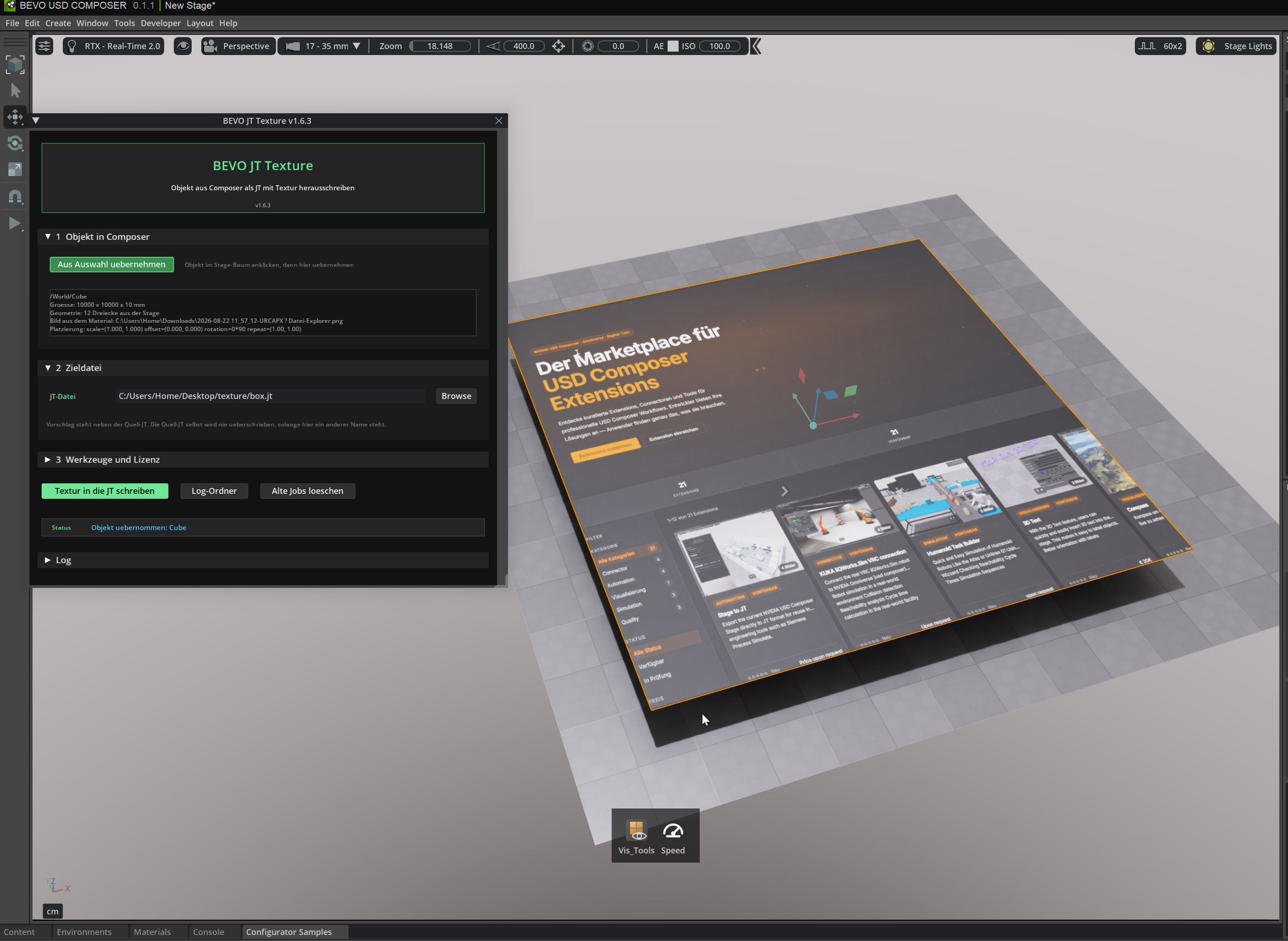The width and height of the screenshot is (1288, 941).
Task: Switch to the Content tab
Action: [x=19, y=932]
